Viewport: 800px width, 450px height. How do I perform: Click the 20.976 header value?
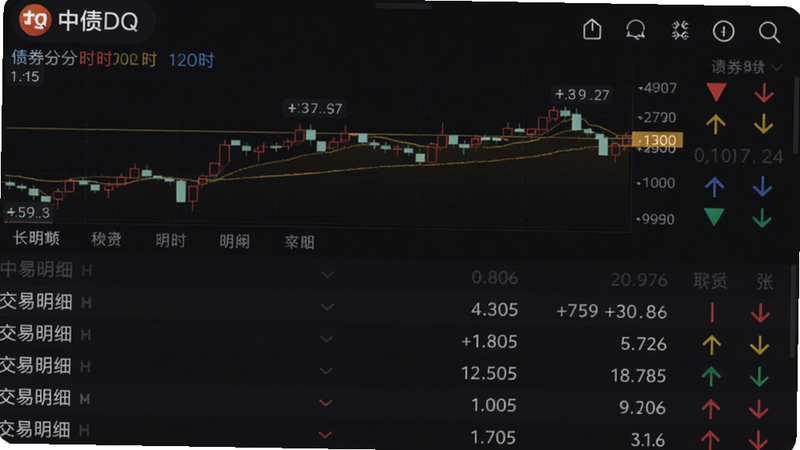click(639, 280)
